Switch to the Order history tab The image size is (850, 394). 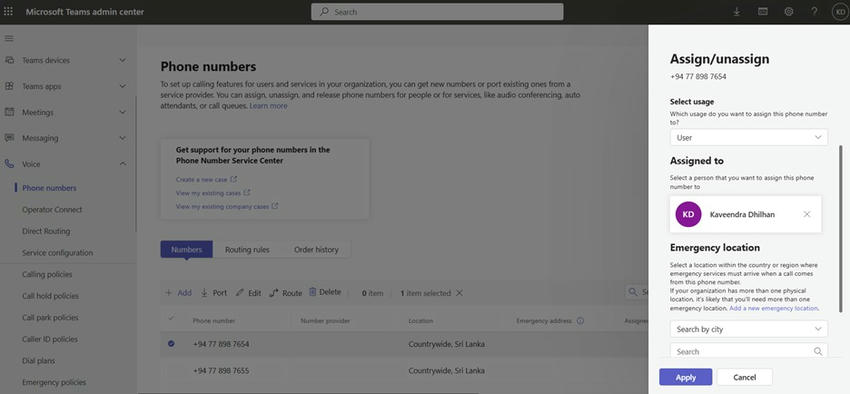point(316,249)
